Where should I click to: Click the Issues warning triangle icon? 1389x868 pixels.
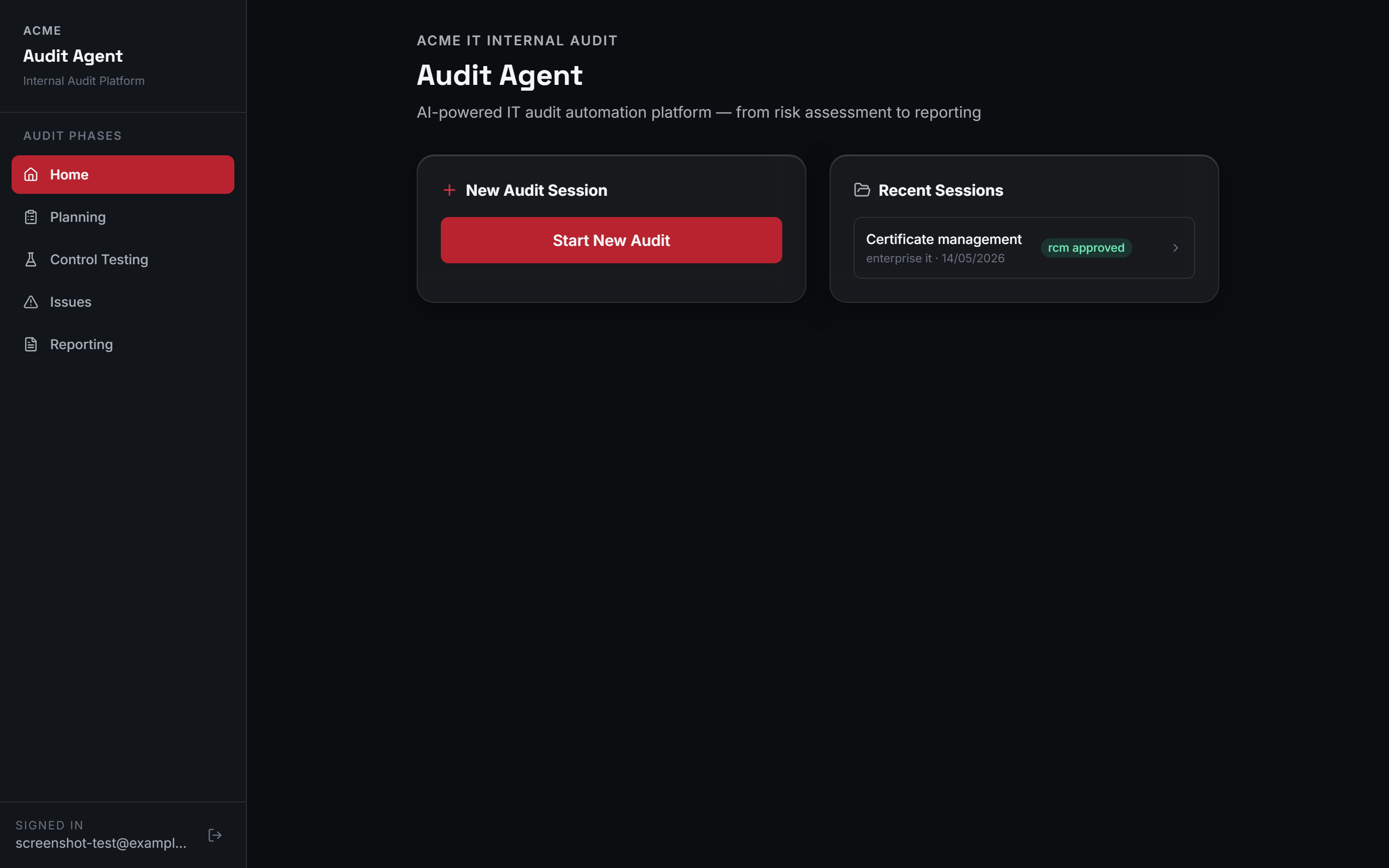coord(31,302)
